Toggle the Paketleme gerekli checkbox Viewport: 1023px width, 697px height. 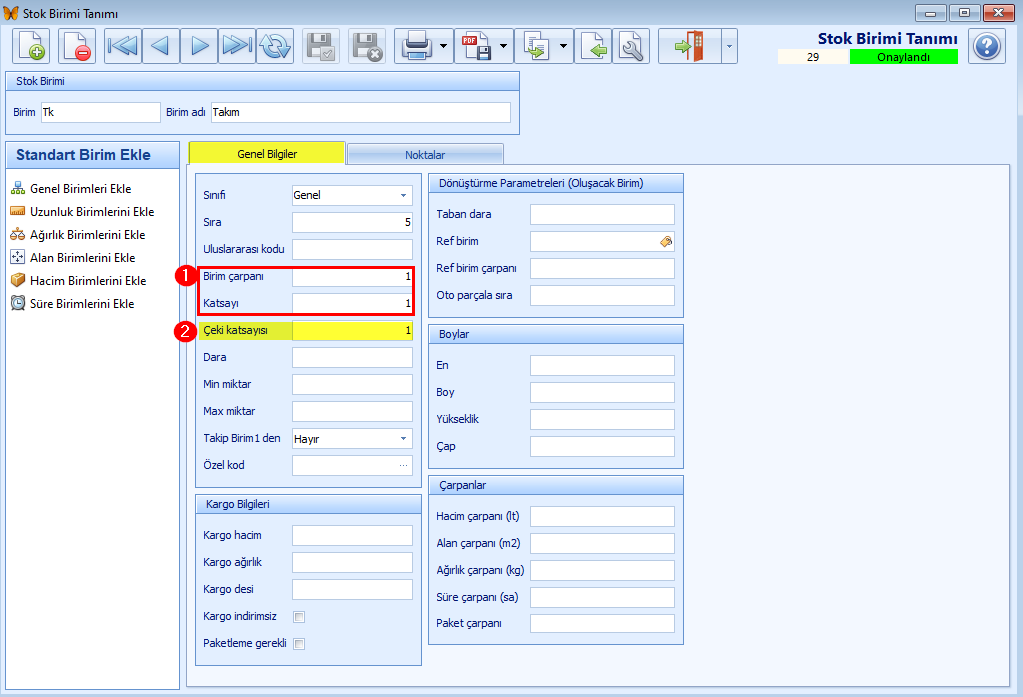tap(299, 644)
